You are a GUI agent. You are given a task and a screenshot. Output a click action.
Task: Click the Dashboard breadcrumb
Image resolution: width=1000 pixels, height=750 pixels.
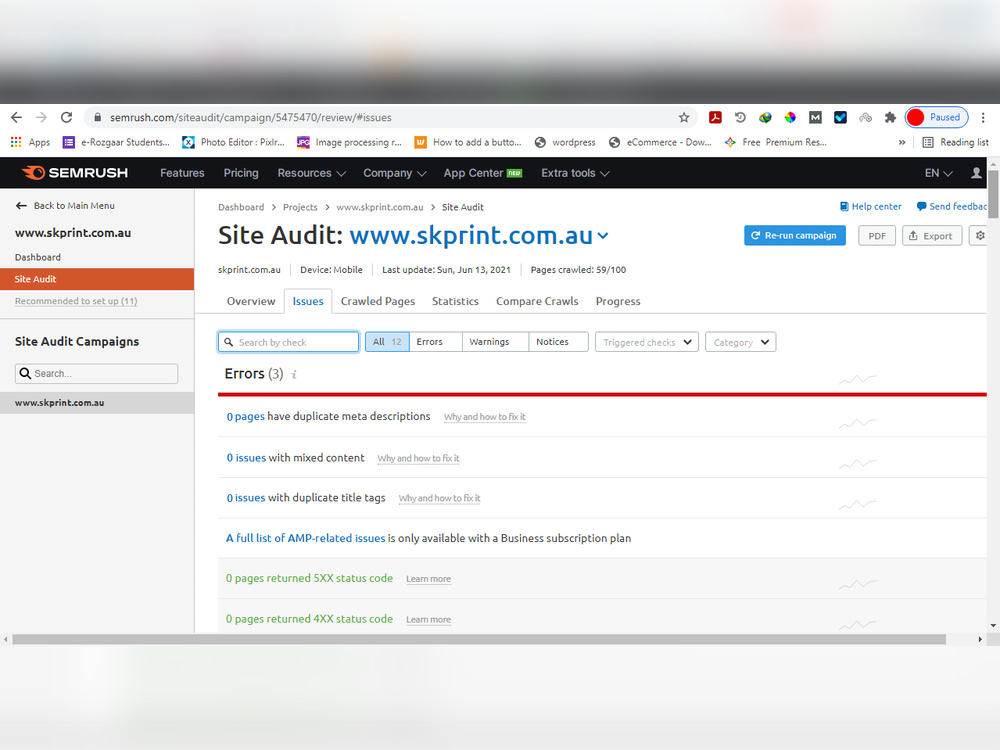coord(241,207)
